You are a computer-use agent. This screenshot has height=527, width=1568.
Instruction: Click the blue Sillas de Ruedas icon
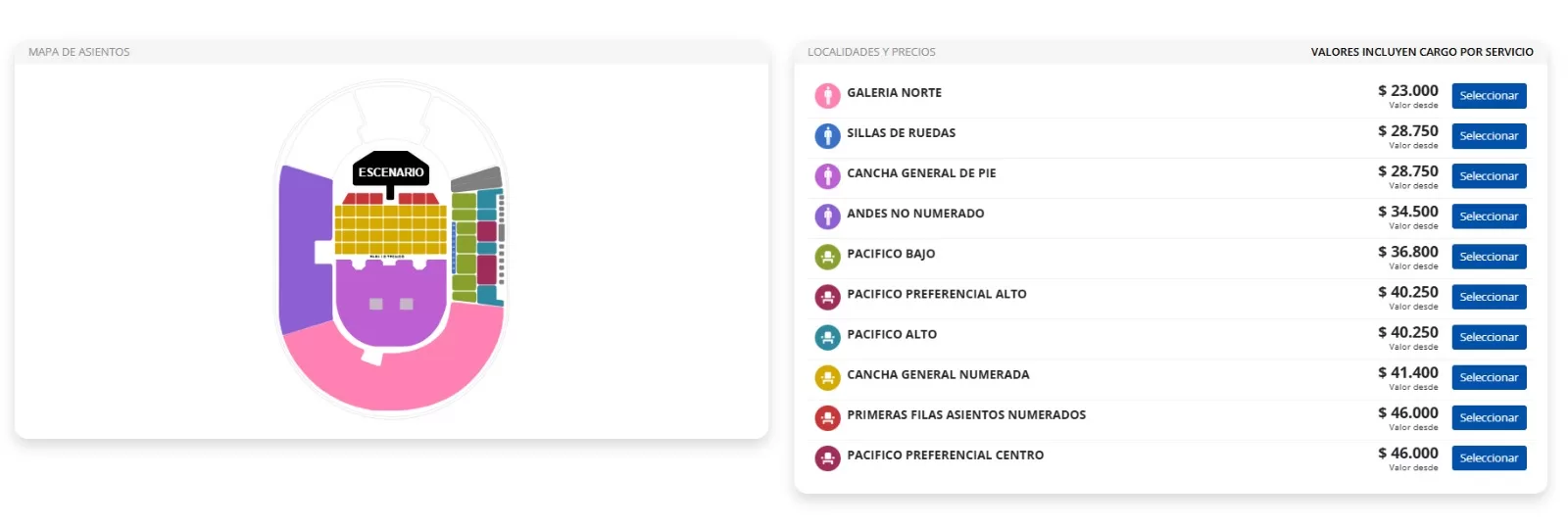827,135
